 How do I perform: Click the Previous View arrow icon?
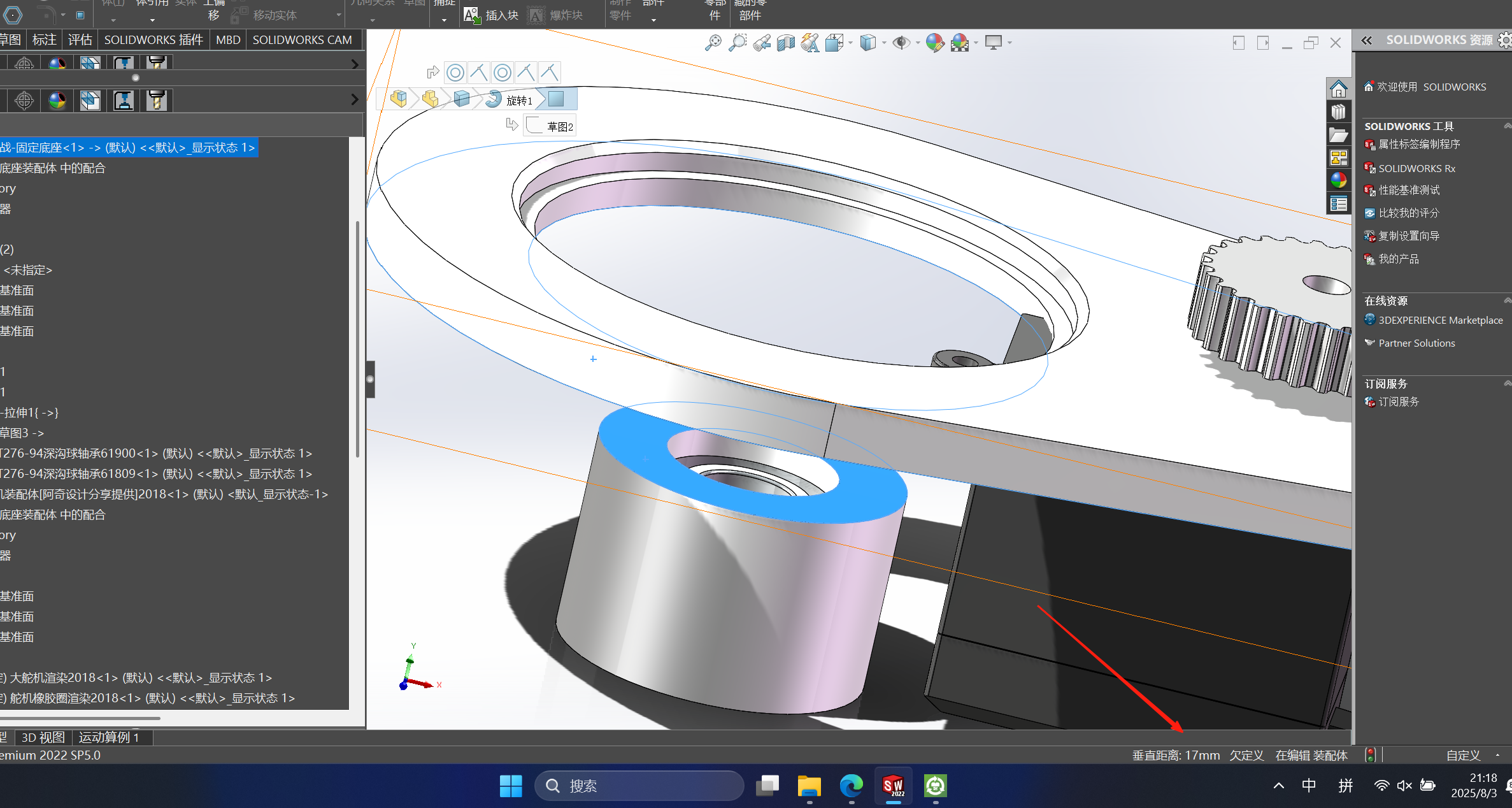click(x=762, y=43)
